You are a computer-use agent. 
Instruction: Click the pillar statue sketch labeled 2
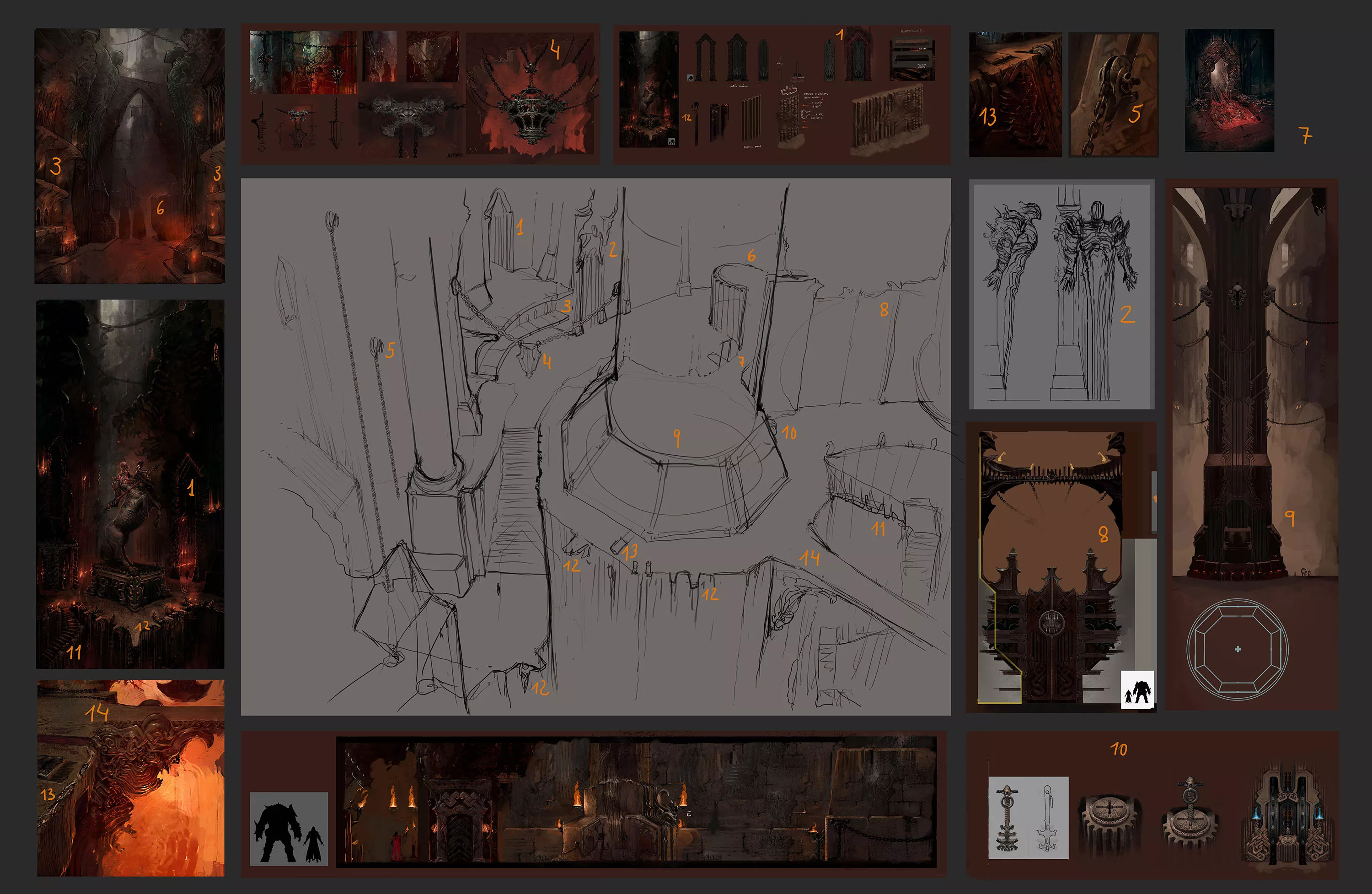tap(1061, 295)
